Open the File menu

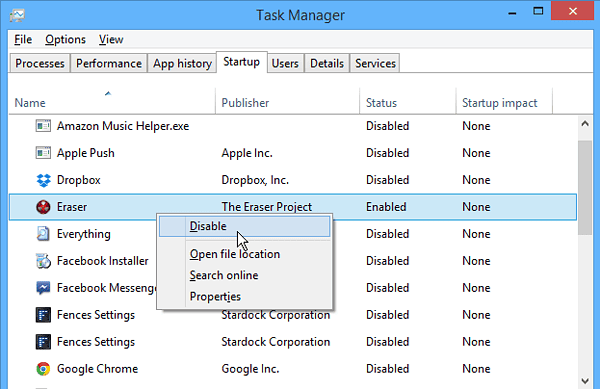(x=23, y=39)
